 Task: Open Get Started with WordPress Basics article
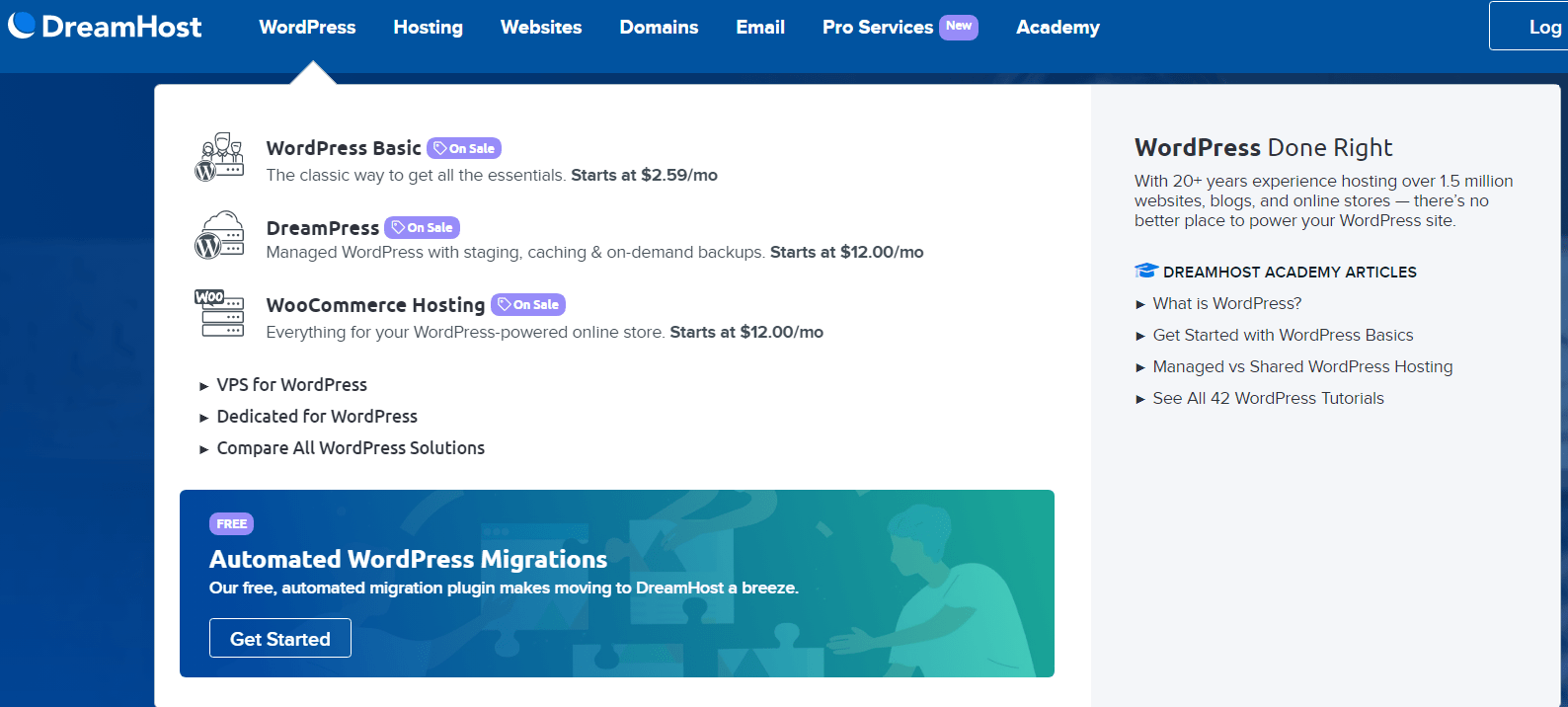(1283, 335)
